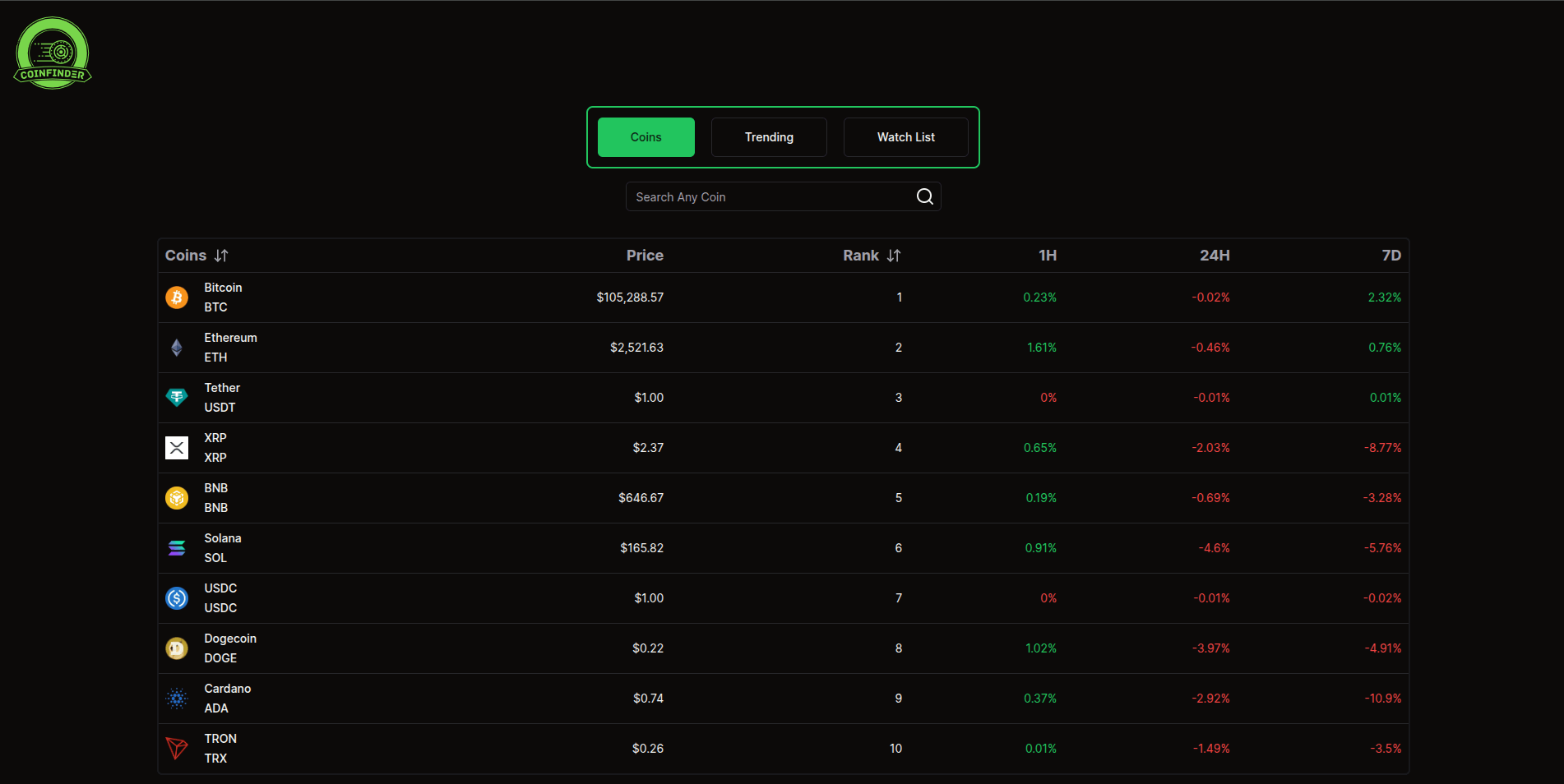The width and height of the screenshot is (1564, 784).
Task: Focus the Search Any Coin field
Action: (x=769, y=197)
